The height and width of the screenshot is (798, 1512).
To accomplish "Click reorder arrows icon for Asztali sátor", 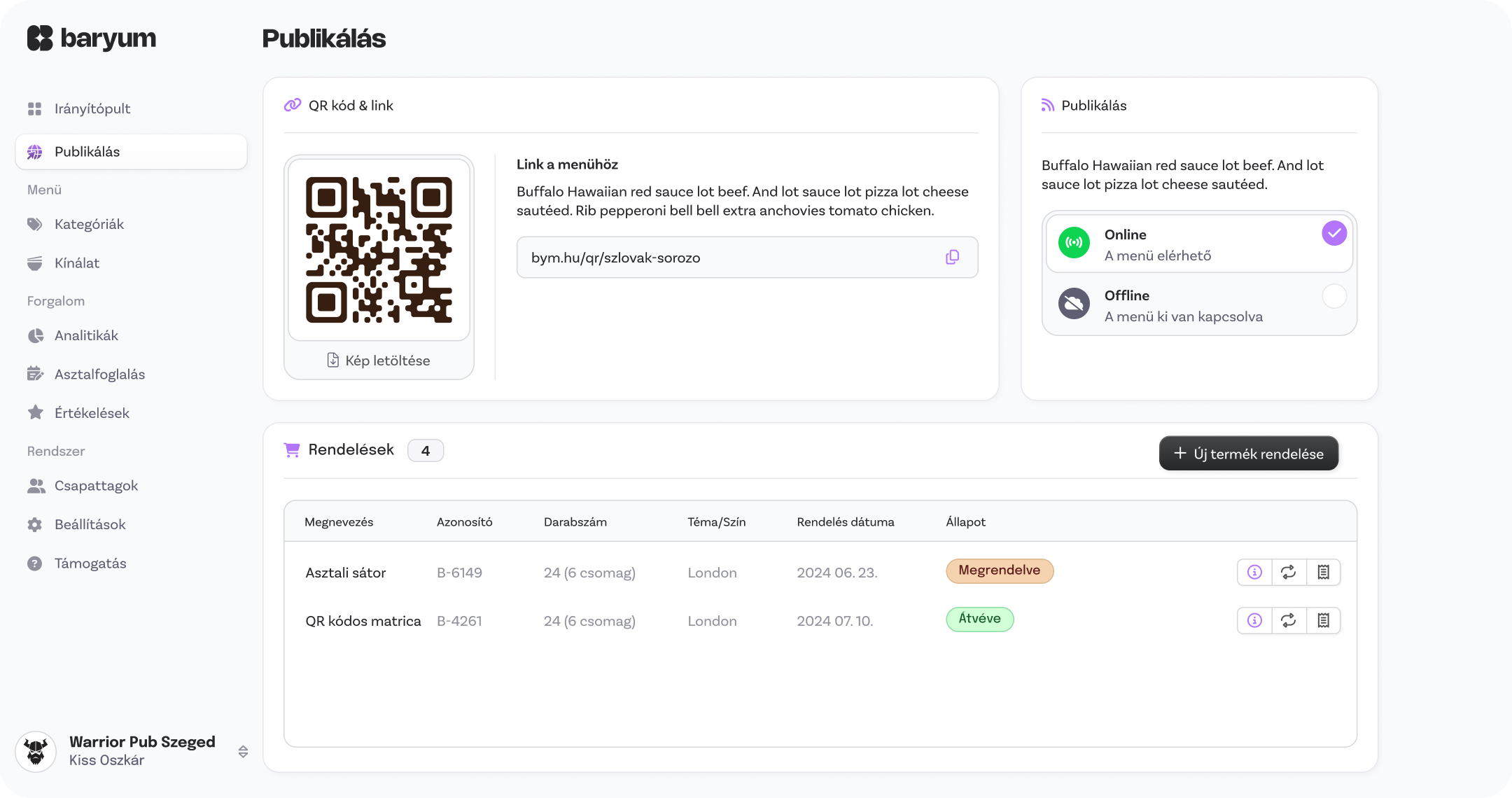I will [1289, 573].
